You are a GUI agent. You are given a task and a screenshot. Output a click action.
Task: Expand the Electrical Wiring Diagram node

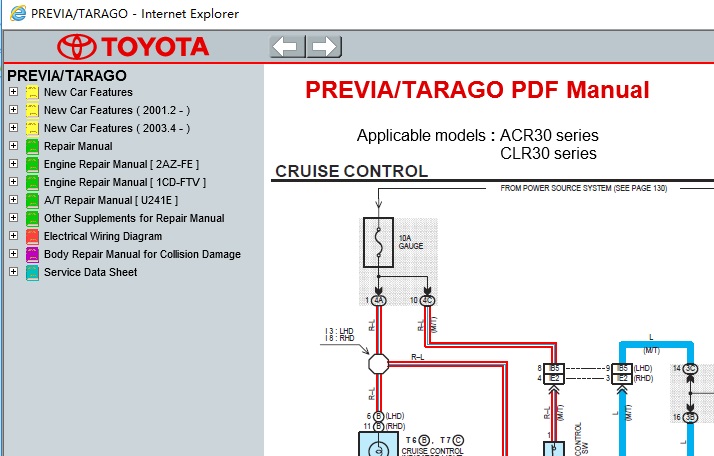click(14, 236)
